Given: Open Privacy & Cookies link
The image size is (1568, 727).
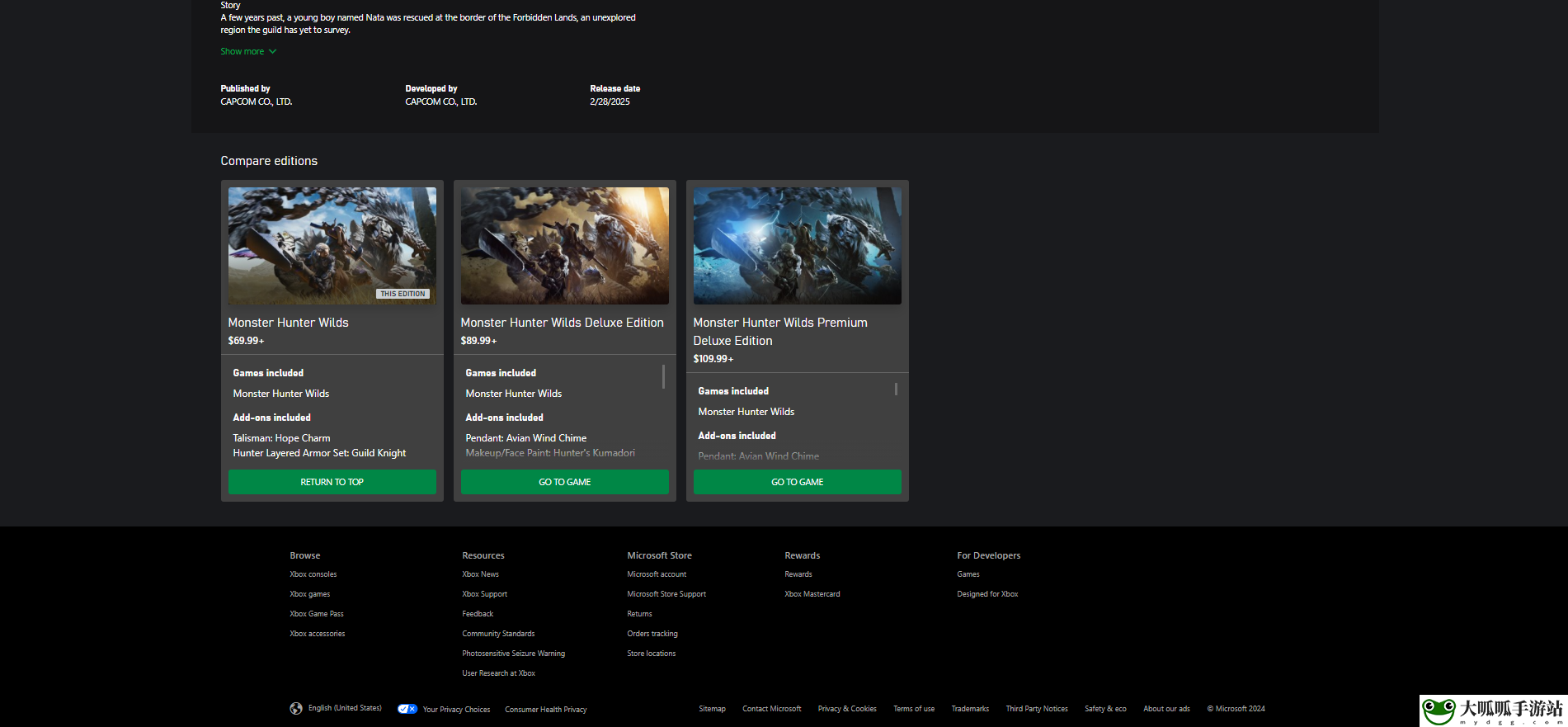Looking at the screenshot, I should click(847, 709).
